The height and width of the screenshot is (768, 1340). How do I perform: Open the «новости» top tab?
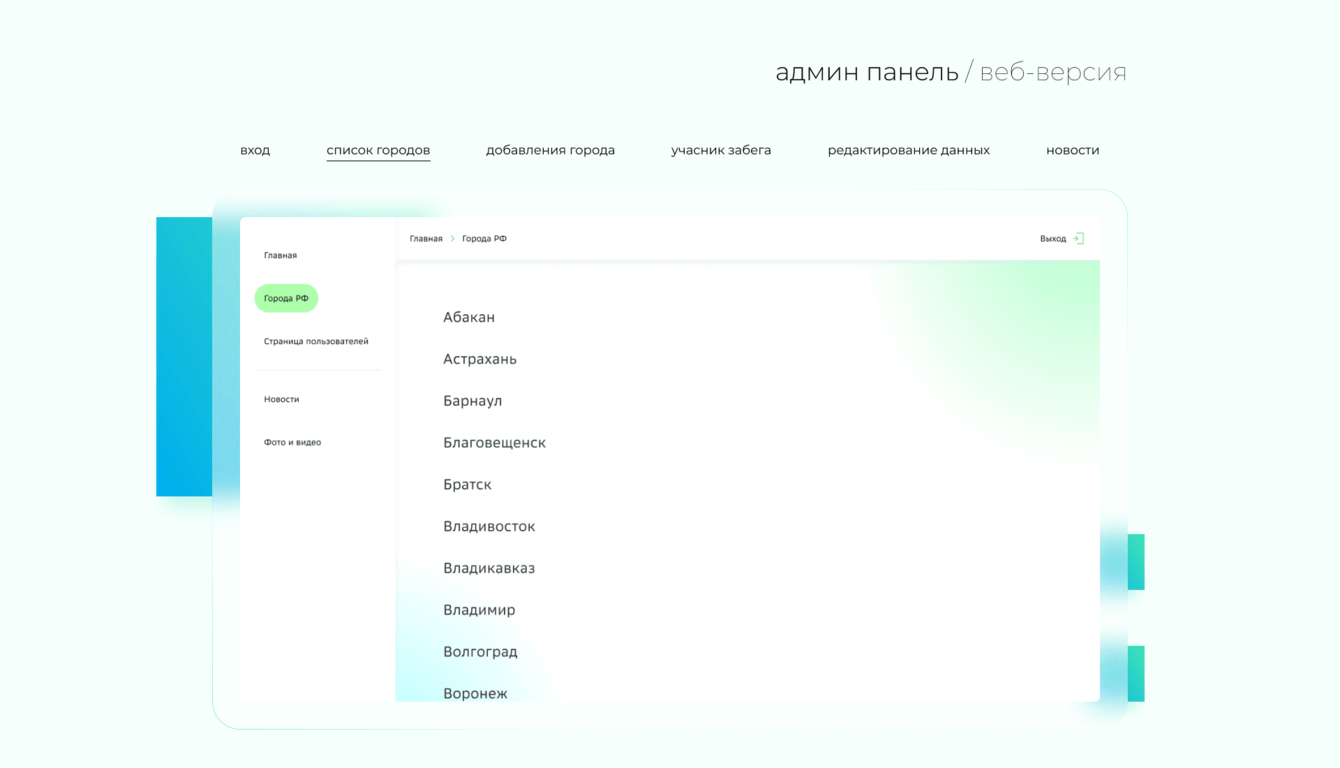click(x=1073, y=150)
